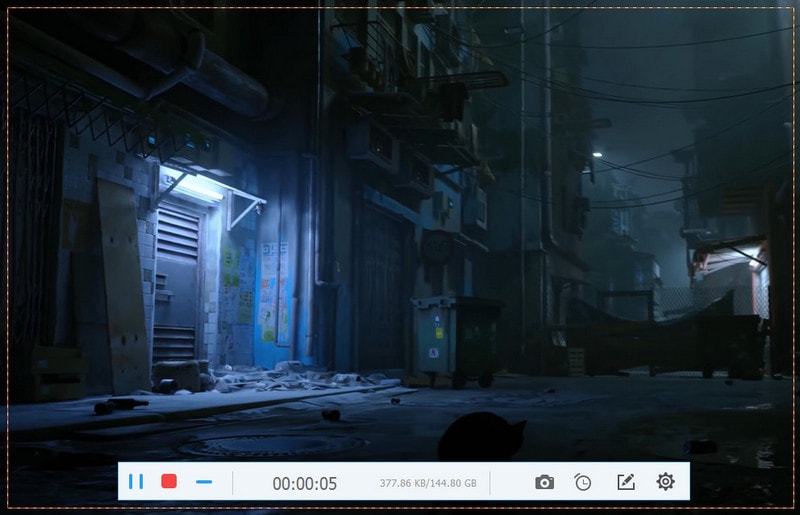The image size is (800, 515).
Task: Click the 00:00:05 elapsed time readout
Action: coord(305,483)
